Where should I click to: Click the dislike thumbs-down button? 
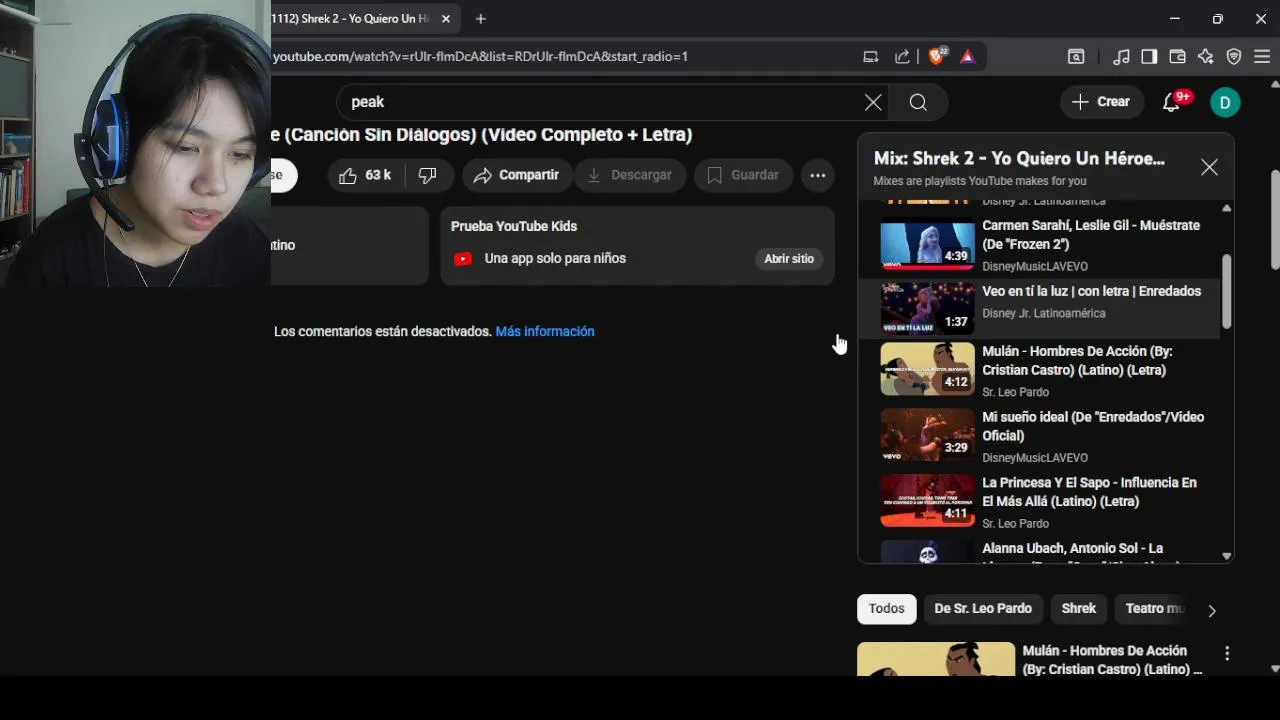(x=428, y=175)
